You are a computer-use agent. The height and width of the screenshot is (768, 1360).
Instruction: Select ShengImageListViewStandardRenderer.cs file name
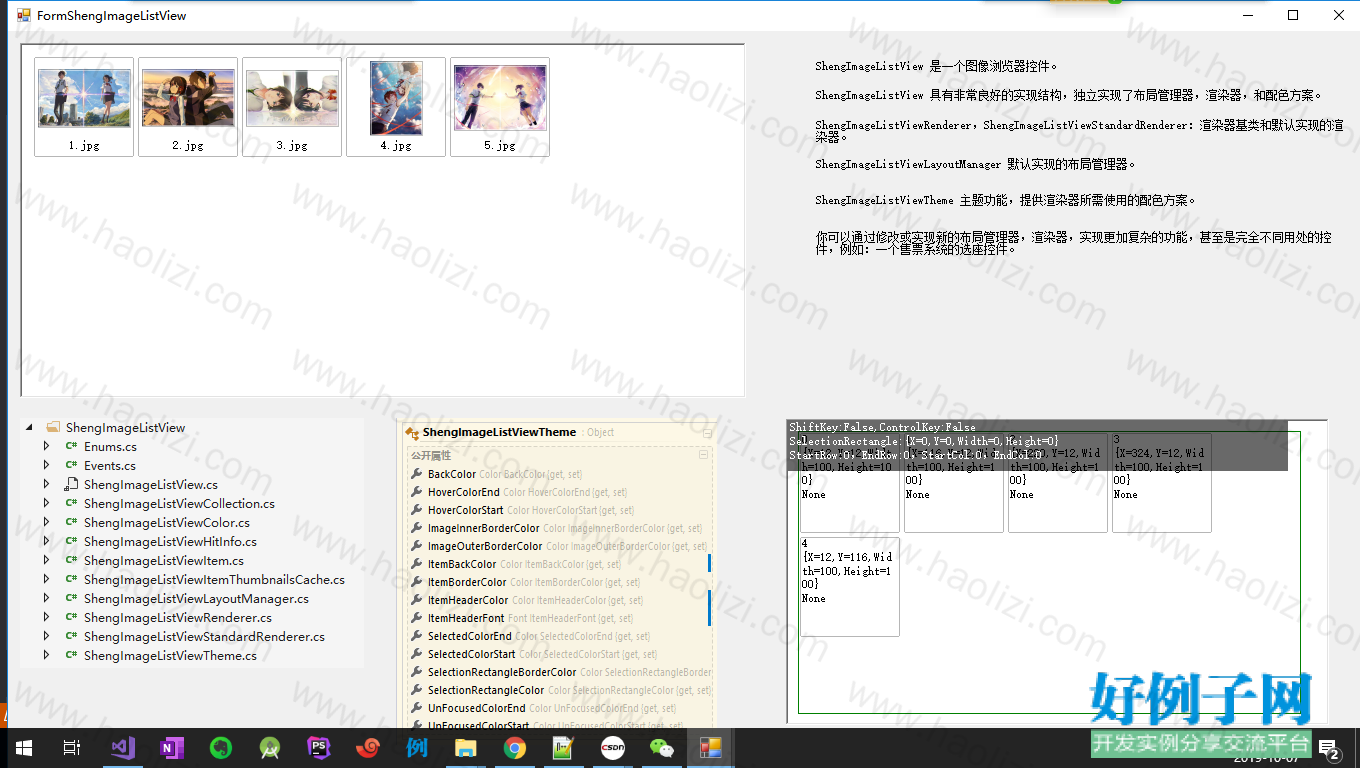click(204, 636)
